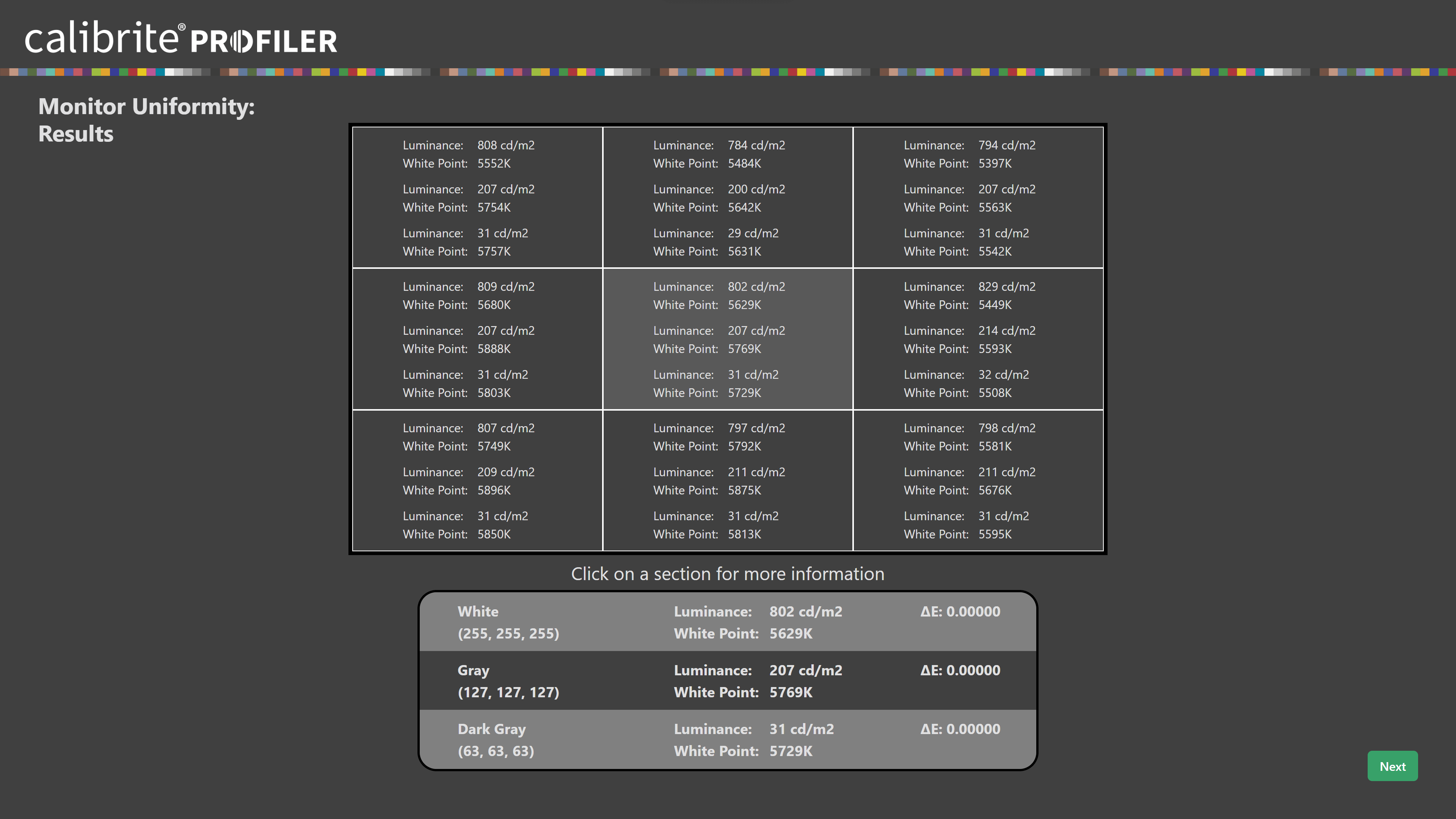The image size is (1456, 819).
Task: Select the middle-left section showing 809 cd/m2
Action: pos(477,339)
